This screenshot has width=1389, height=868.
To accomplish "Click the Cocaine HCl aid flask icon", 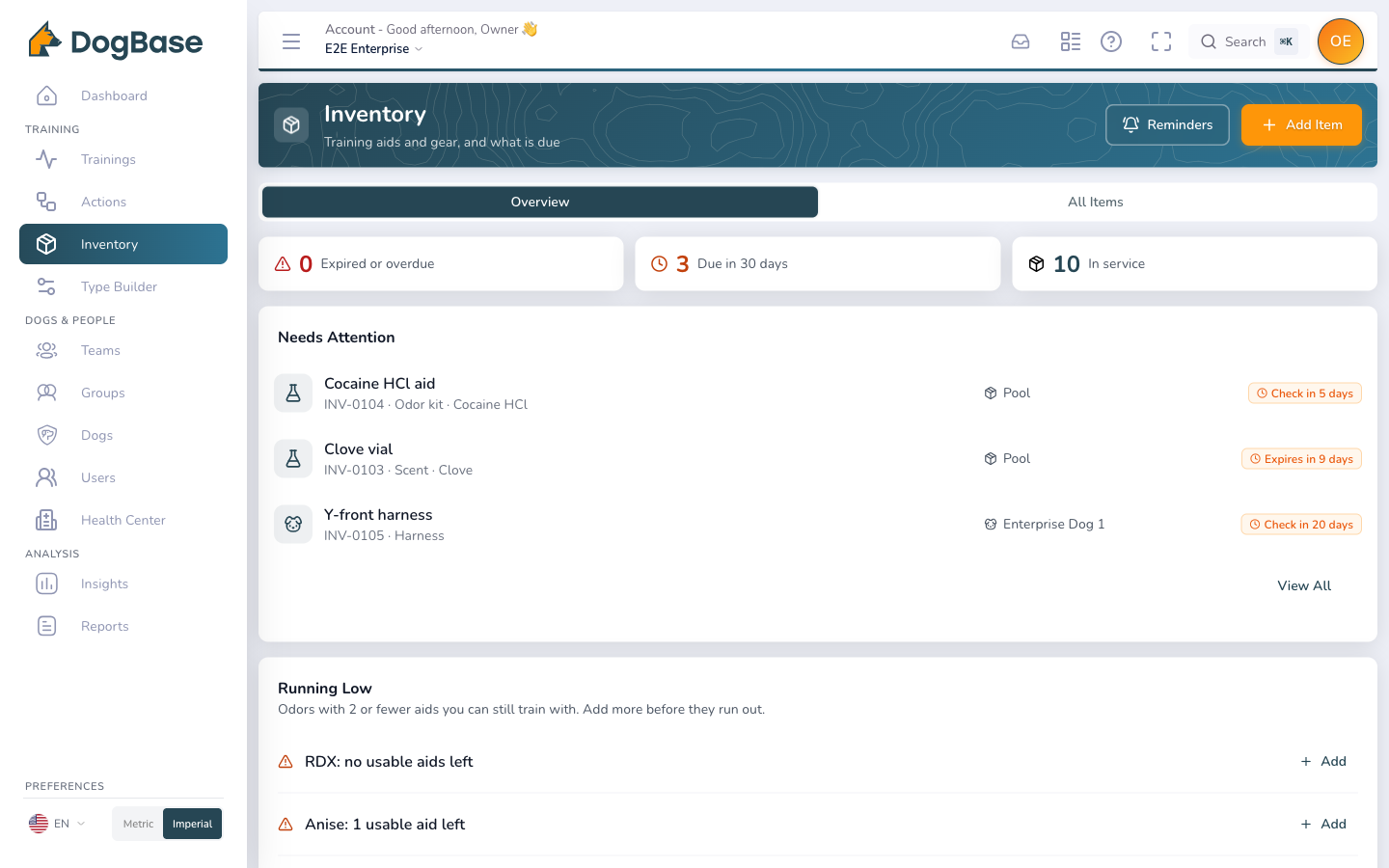I will pyautogui.click(x=293, y=393).
